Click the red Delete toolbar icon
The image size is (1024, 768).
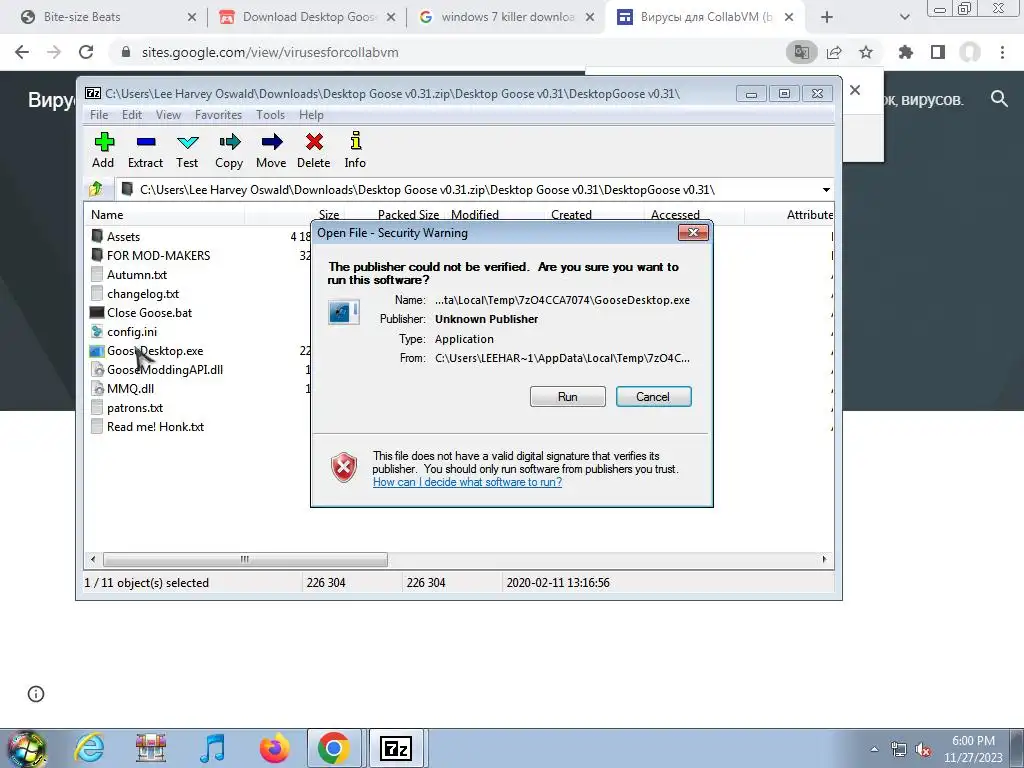coord(313,150)
